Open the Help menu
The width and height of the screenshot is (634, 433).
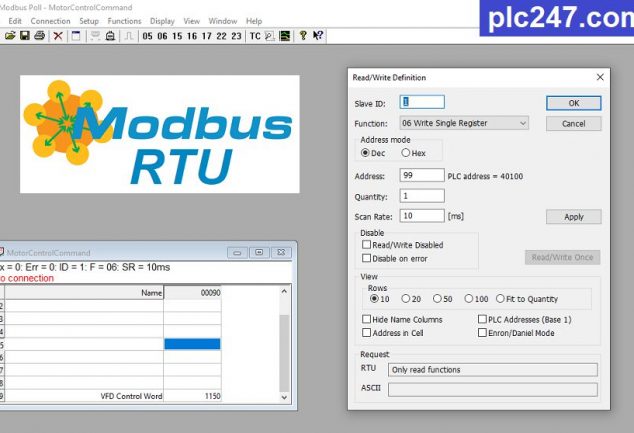coord(254,21)
